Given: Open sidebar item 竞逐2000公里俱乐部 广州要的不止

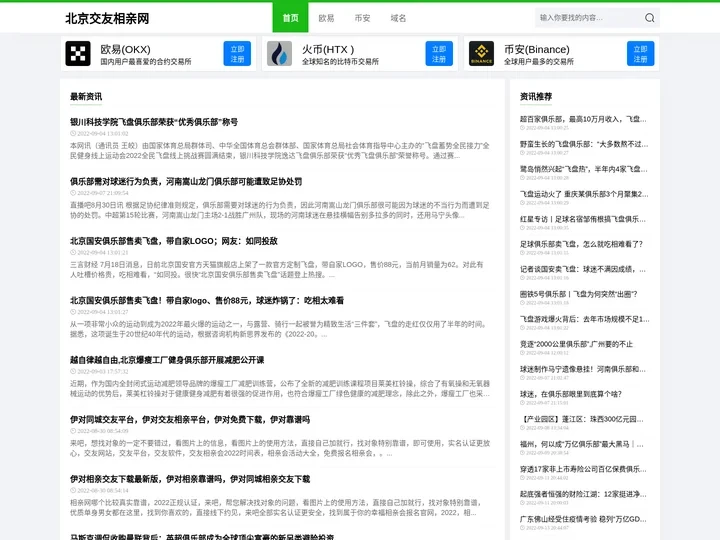Looking at the screenshot, I should [576, 344].
